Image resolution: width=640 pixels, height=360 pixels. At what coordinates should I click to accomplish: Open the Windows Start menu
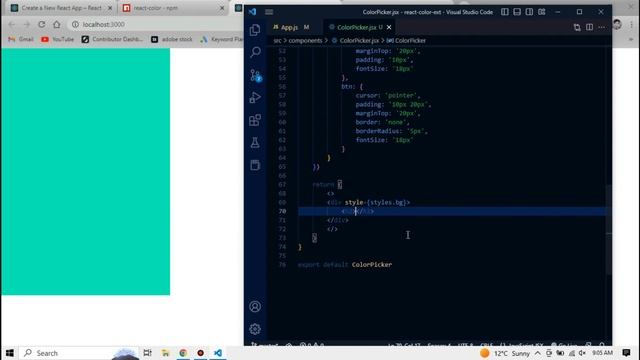point(9,353)
